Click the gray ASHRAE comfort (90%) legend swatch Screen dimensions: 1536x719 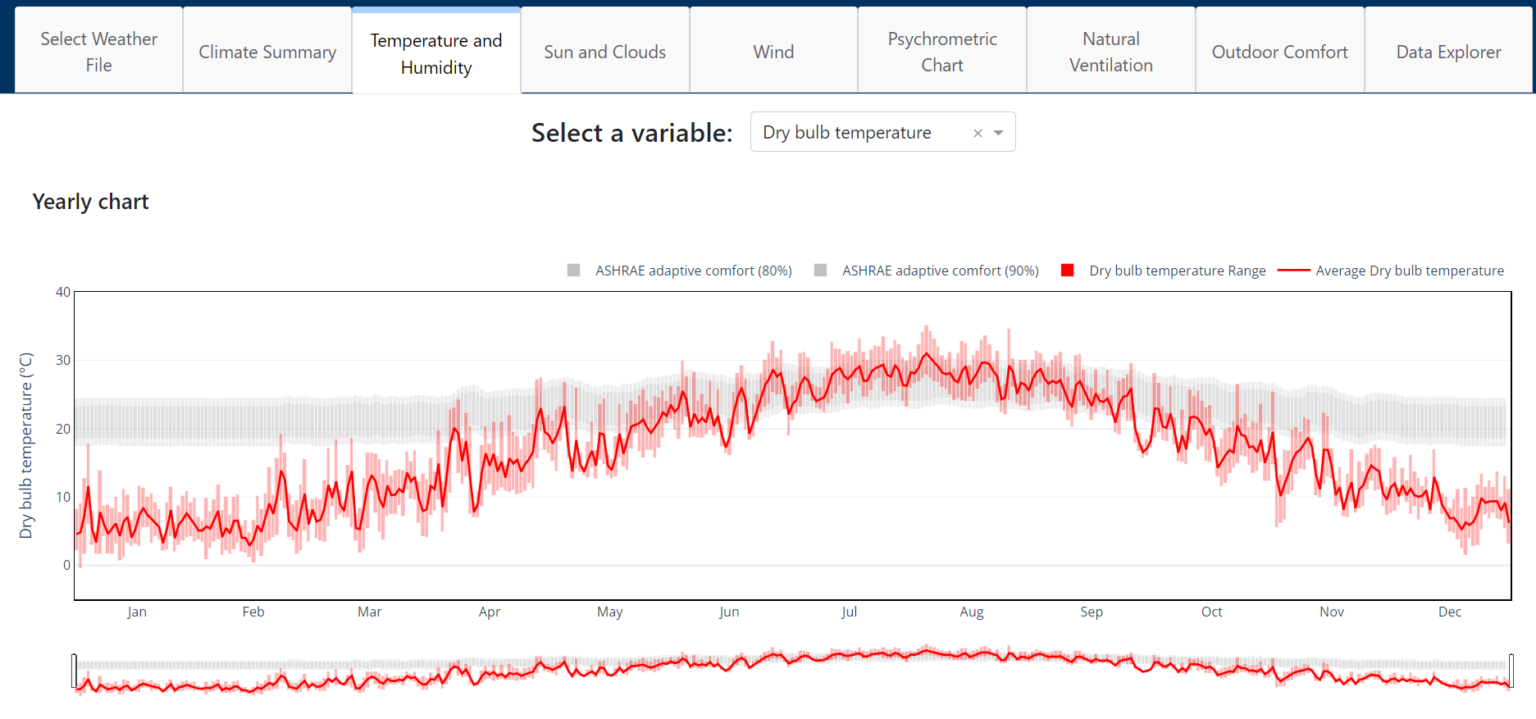(x=819, y=270)
